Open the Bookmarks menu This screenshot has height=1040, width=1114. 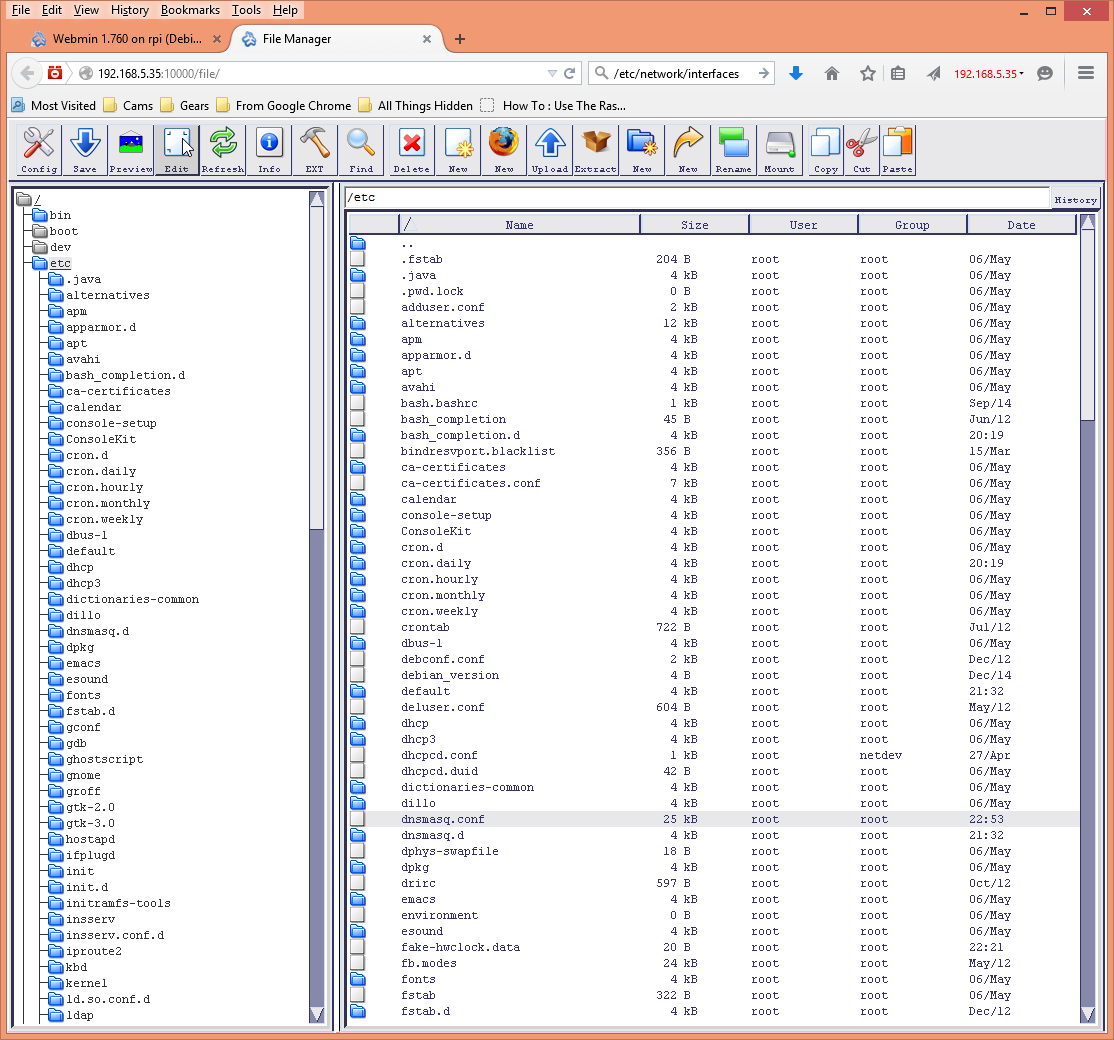190,10
